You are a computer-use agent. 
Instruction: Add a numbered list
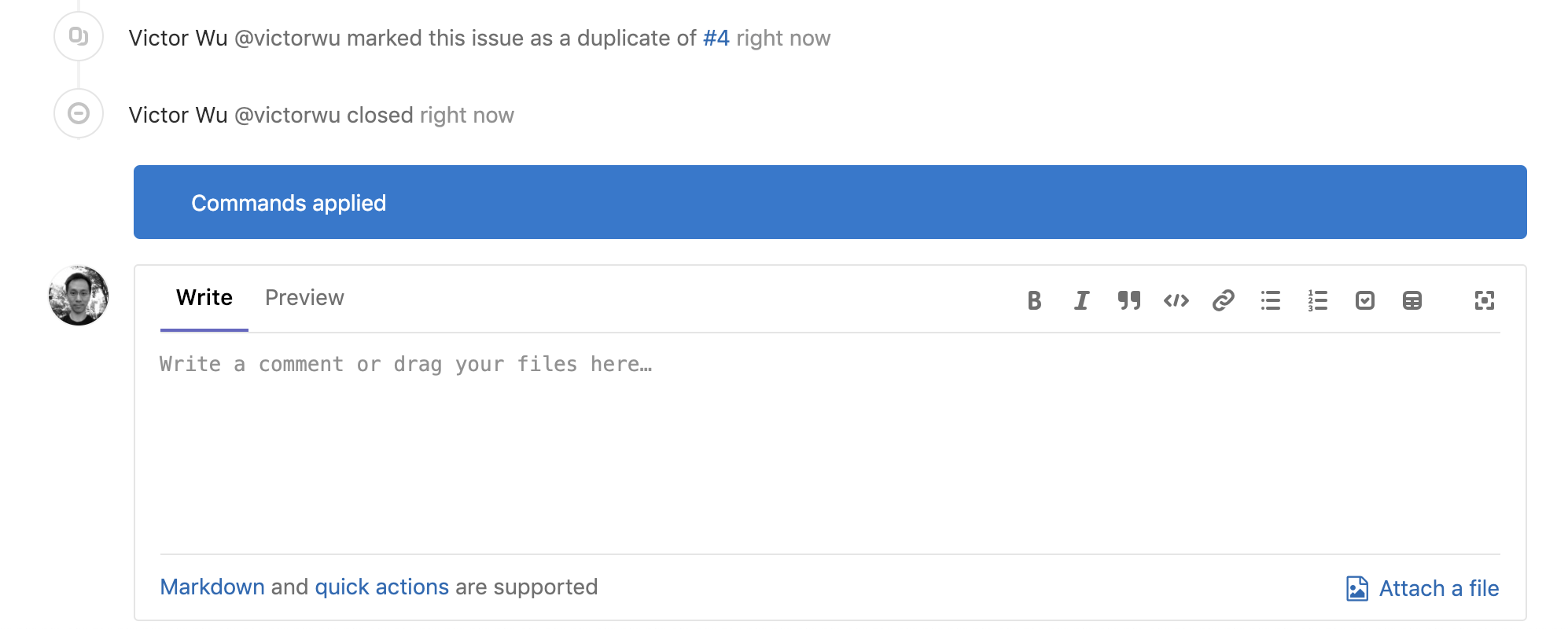click(x=1318, y=300)
